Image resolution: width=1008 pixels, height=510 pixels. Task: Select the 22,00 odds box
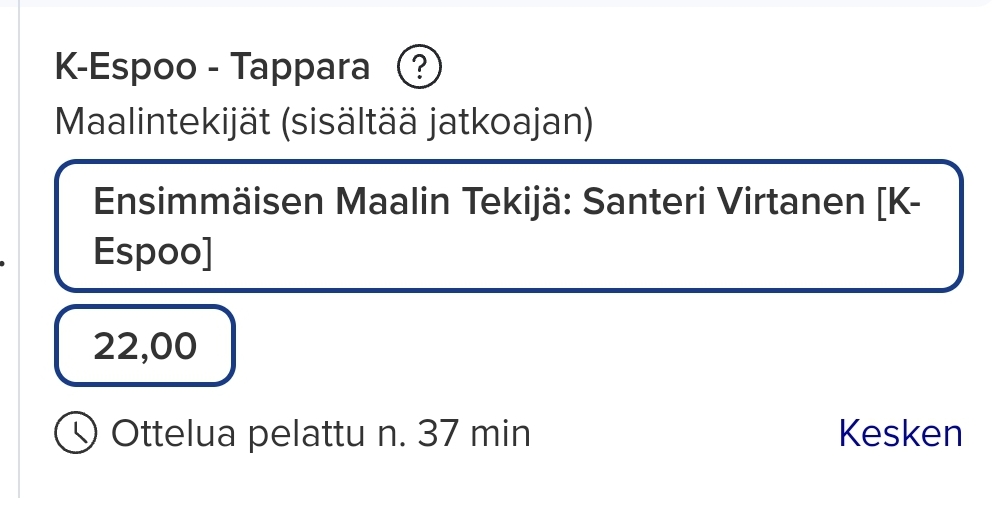coord(145,346)
